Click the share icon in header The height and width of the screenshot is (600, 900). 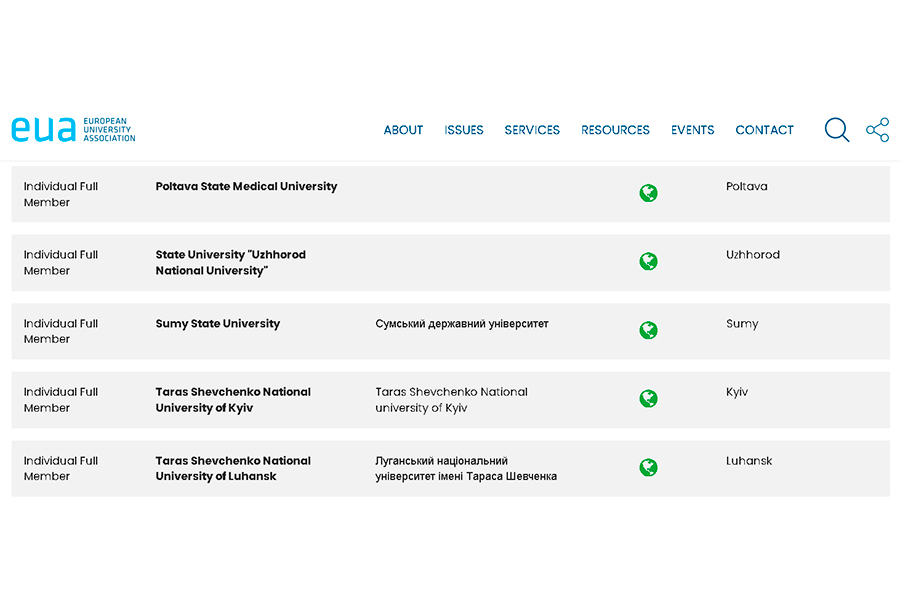(877, 130)
